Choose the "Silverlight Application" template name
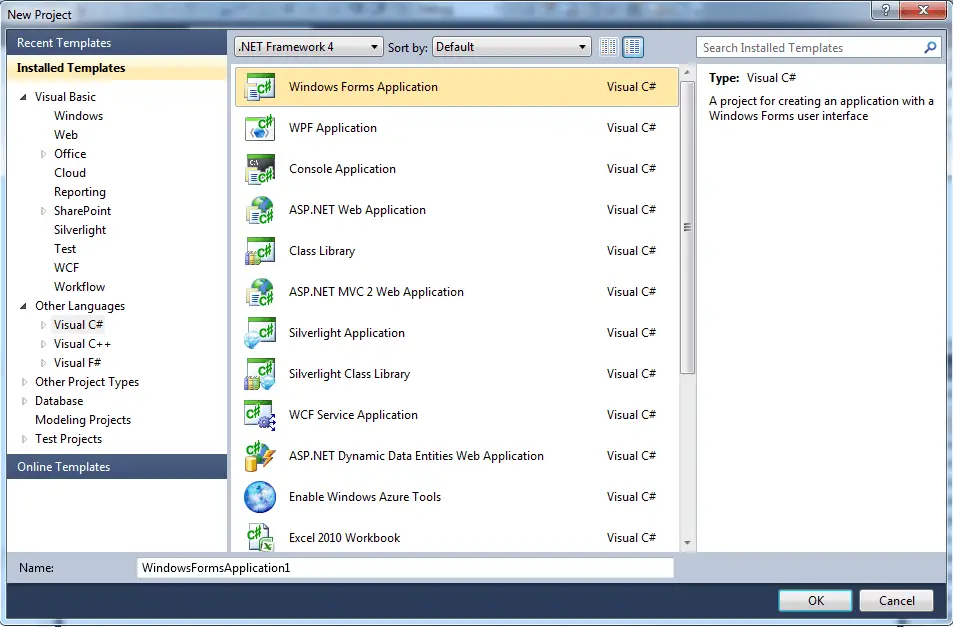 click(346, 333)
